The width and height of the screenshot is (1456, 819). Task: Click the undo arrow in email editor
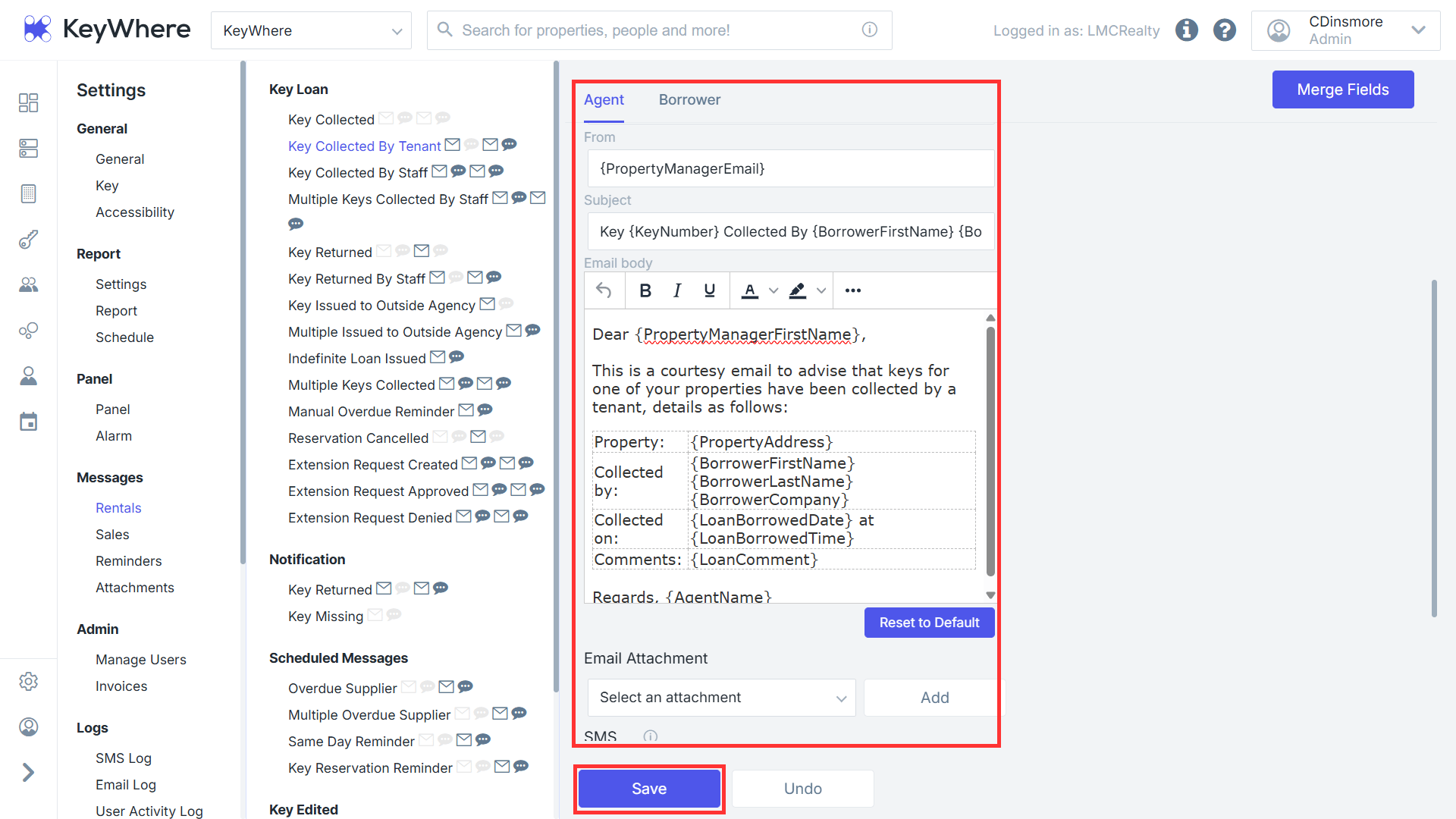pos(604,290)
